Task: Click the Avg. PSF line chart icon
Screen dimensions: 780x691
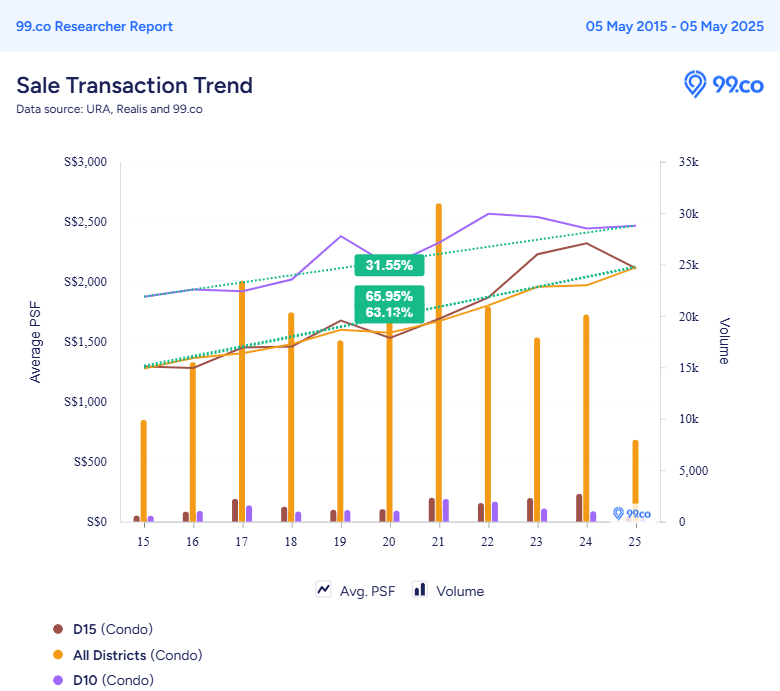Action: pos(323,590)
